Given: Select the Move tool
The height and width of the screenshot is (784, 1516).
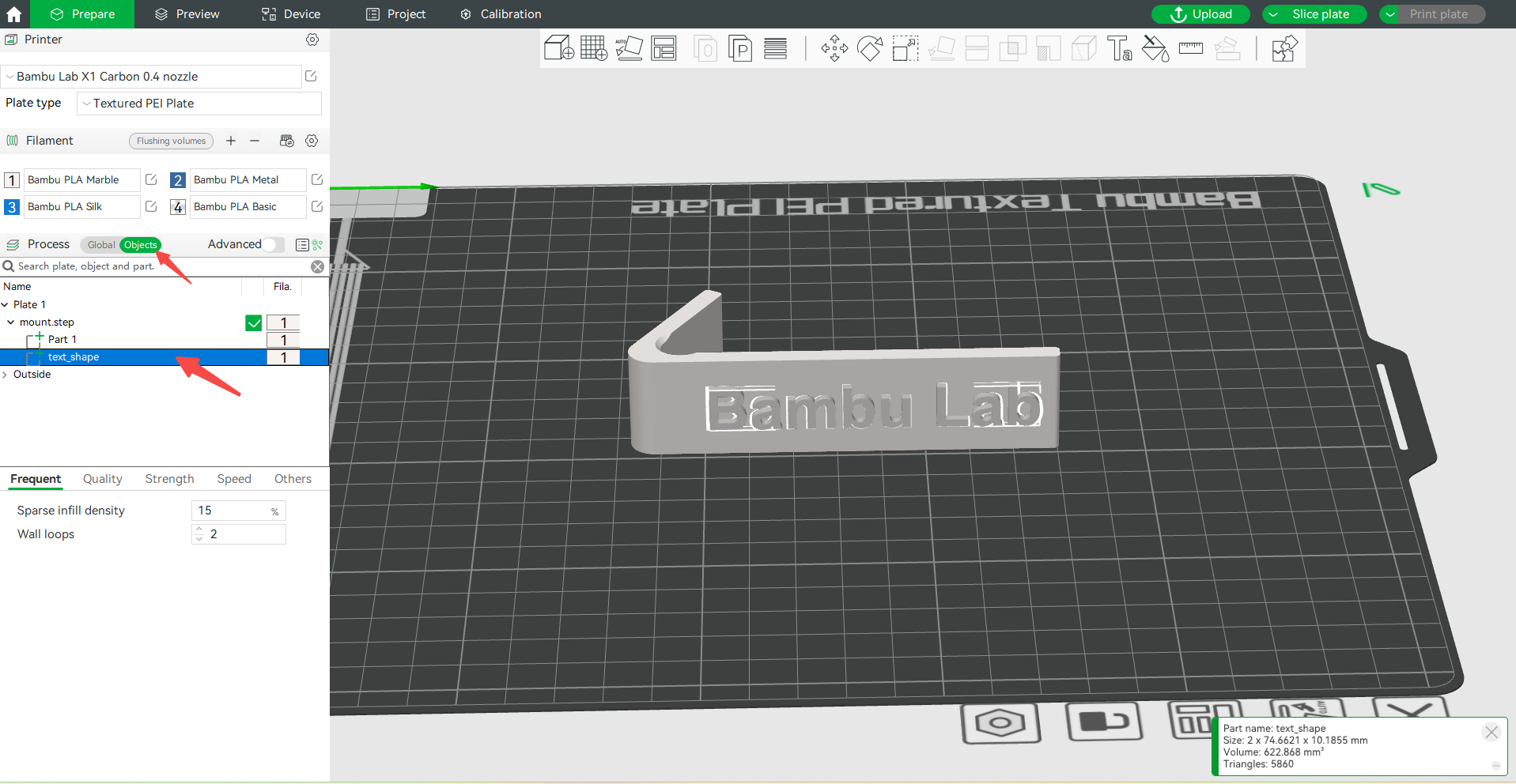Looking at the screenshot, I should click(x=834, y=48).
